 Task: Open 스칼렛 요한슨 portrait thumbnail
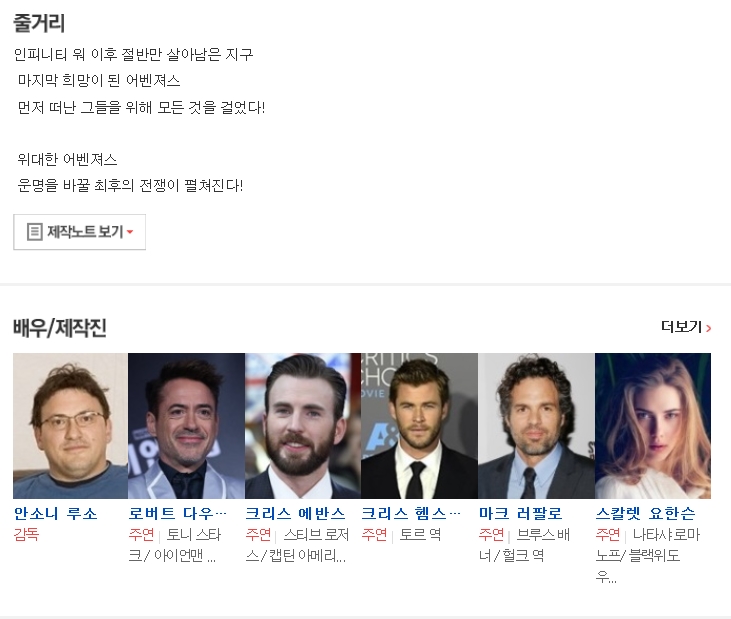(653, 426)
